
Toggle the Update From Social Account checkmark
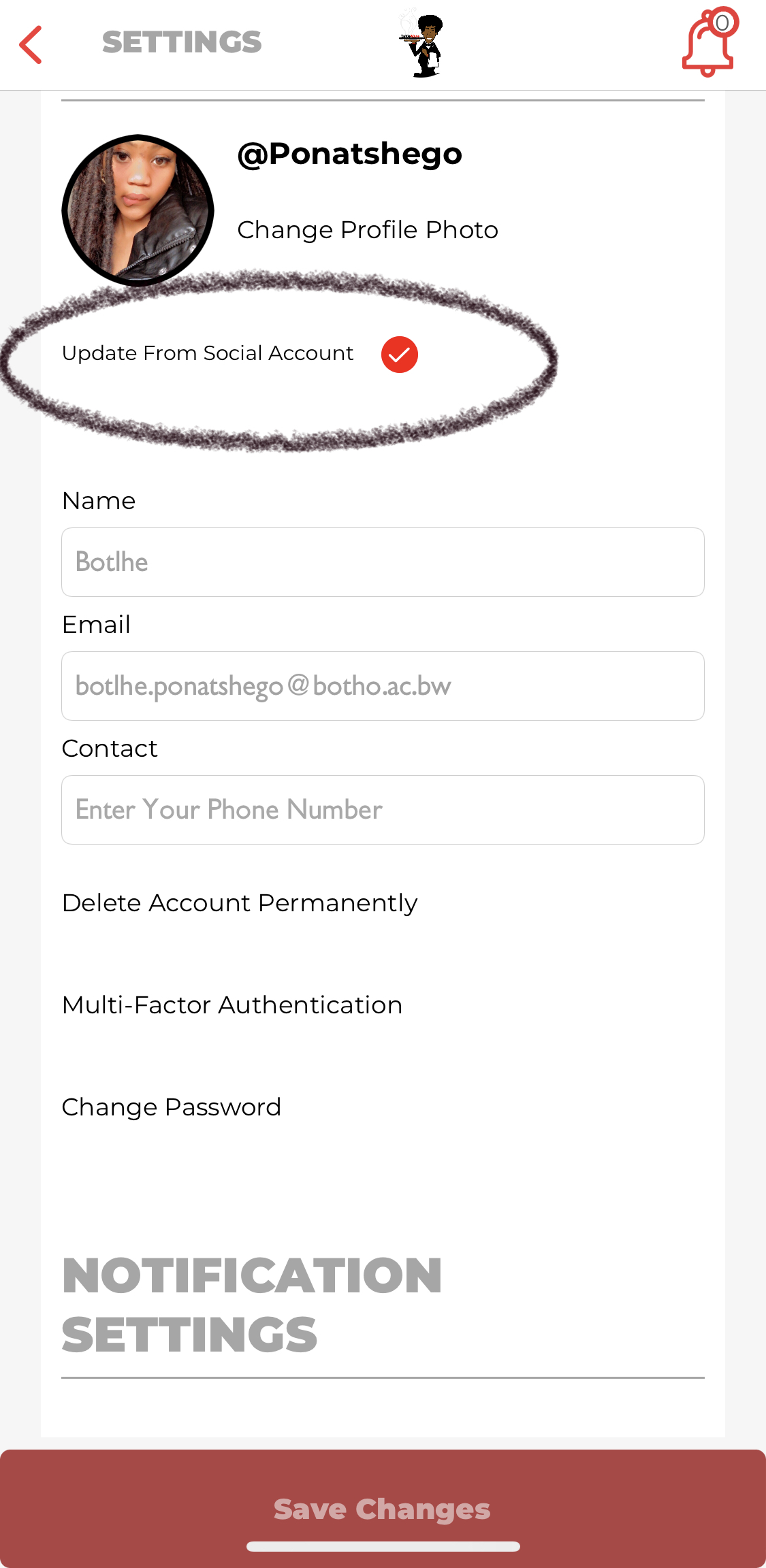[x=399, y=355]
